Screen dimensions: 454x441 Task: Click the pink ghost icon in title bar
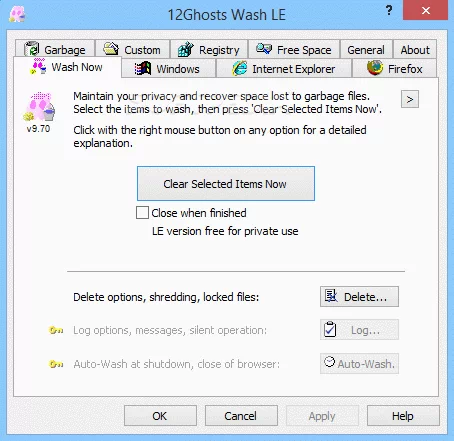coord(17,14)
